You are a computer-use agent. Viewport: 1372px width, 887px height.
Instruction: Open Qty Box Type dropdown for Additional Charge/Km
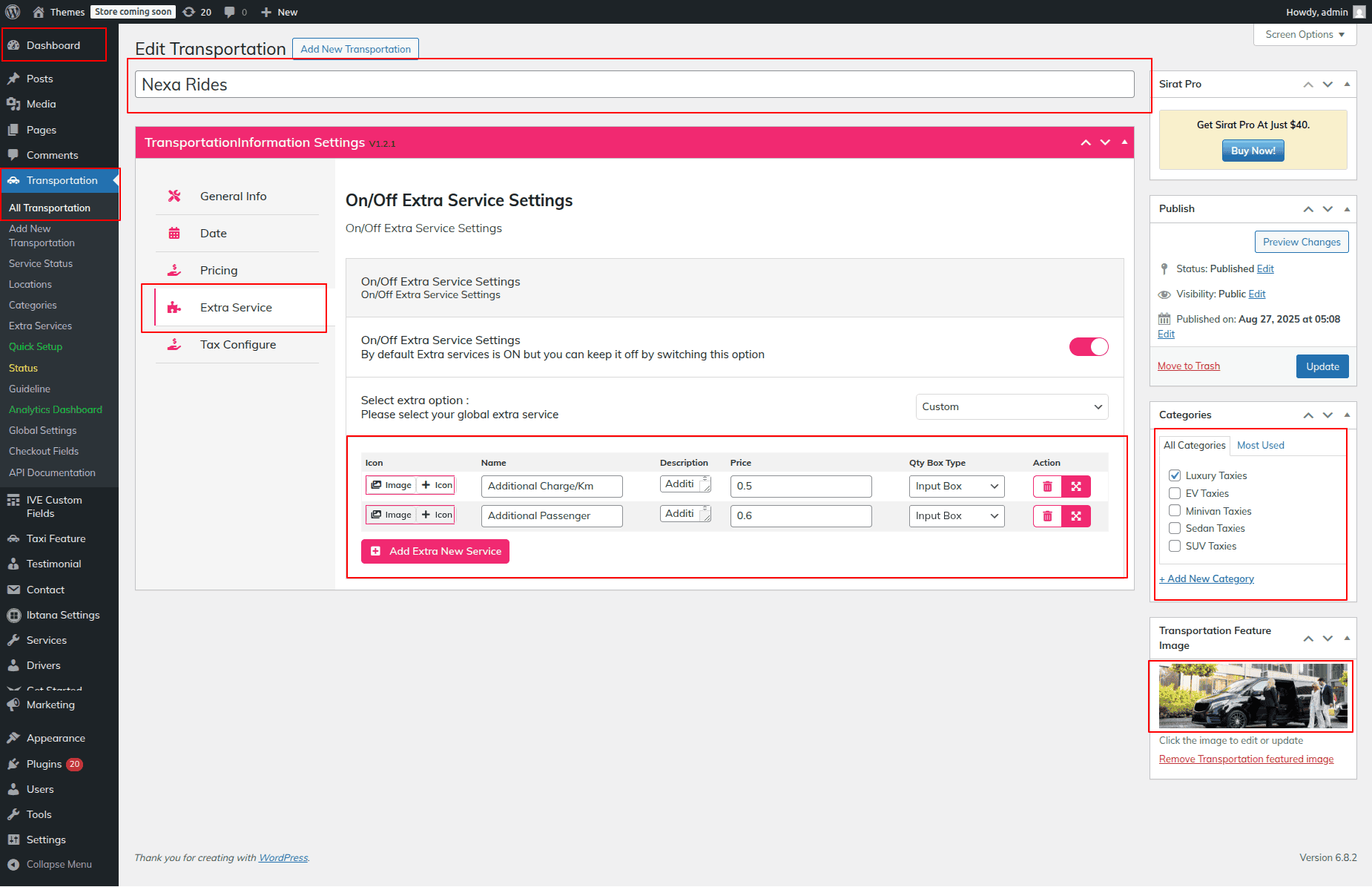pyautogui.click(x=956, y=487)
